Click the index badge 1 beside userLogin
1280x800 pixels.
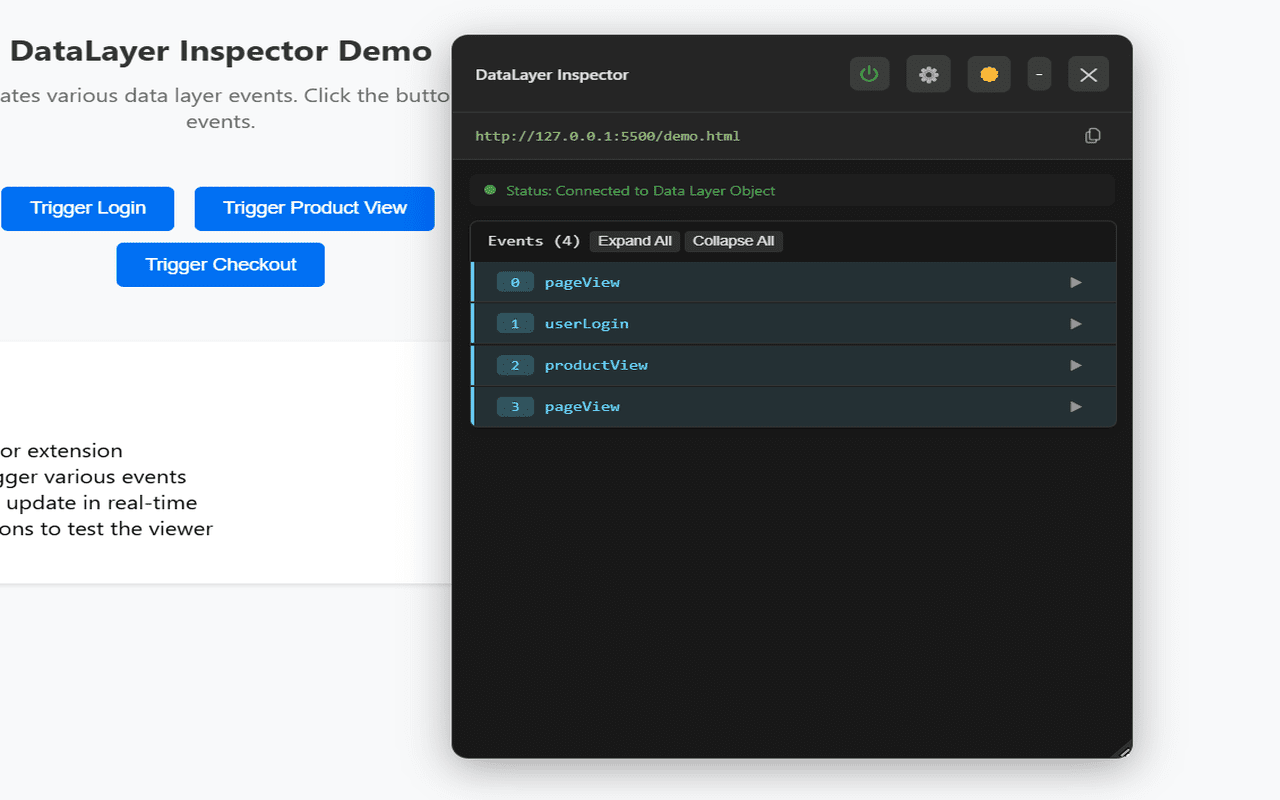[x=515, y=323]
